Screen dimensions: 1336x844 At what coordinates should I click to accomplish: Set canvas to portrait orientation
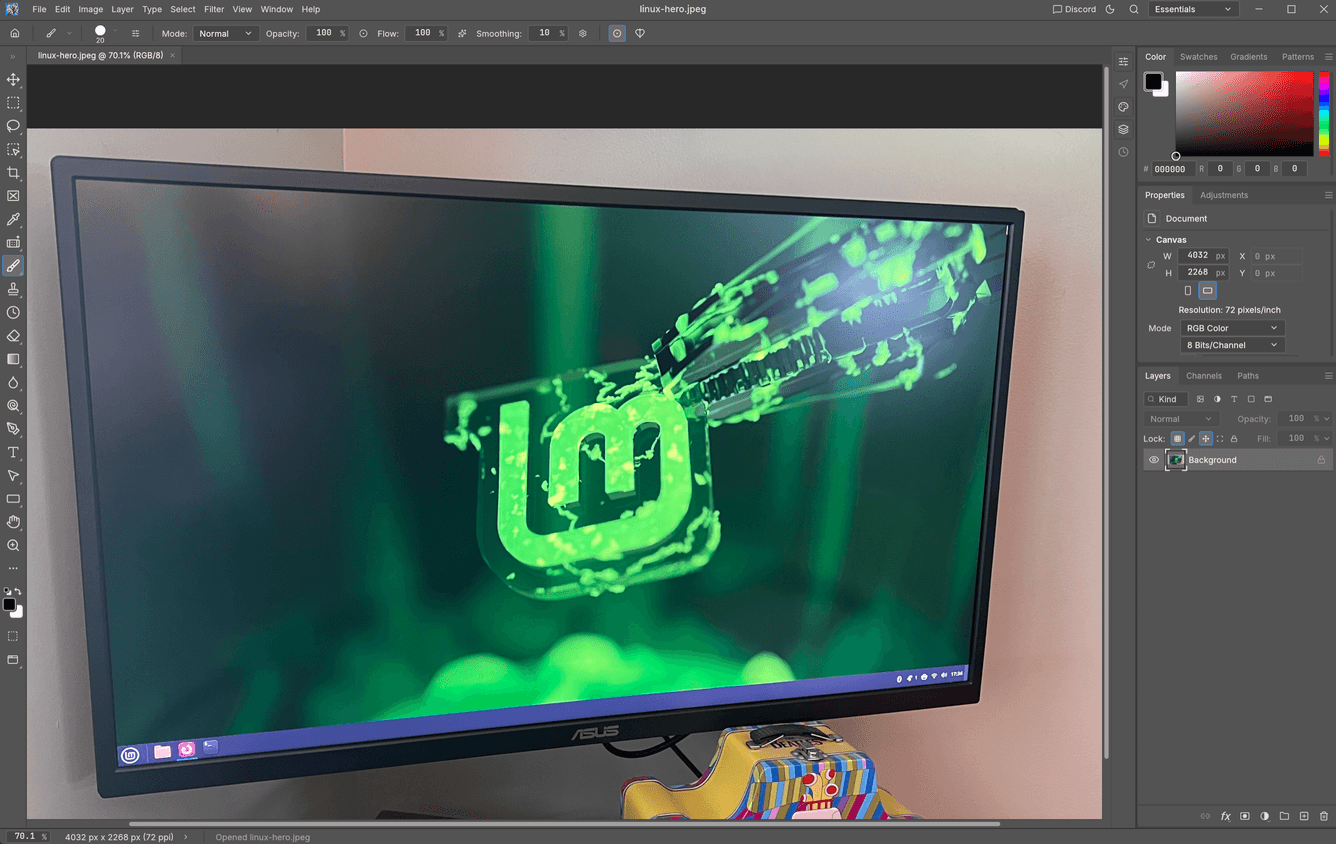[1188, 291]
